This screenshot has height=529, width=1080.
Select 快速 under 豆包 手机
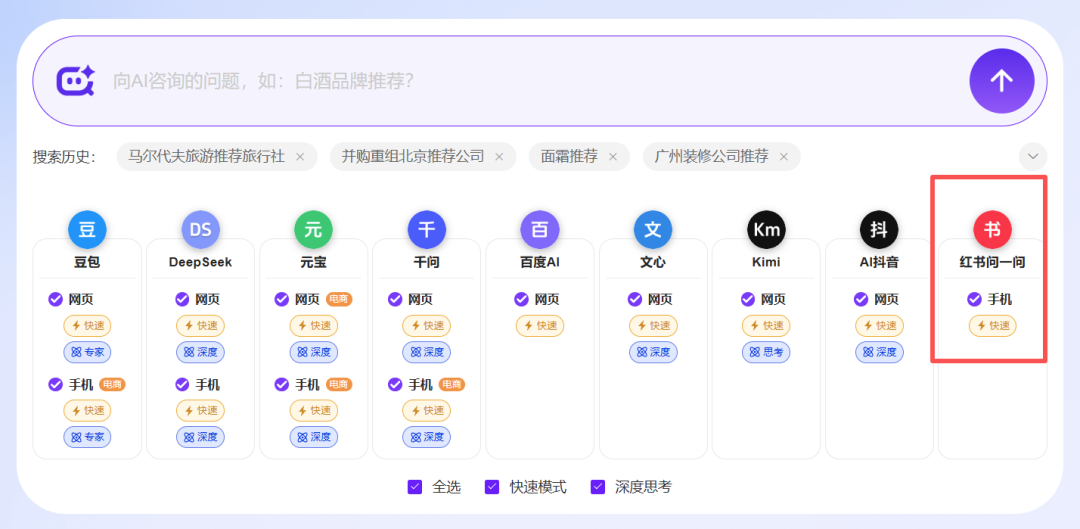pos(87,411)
